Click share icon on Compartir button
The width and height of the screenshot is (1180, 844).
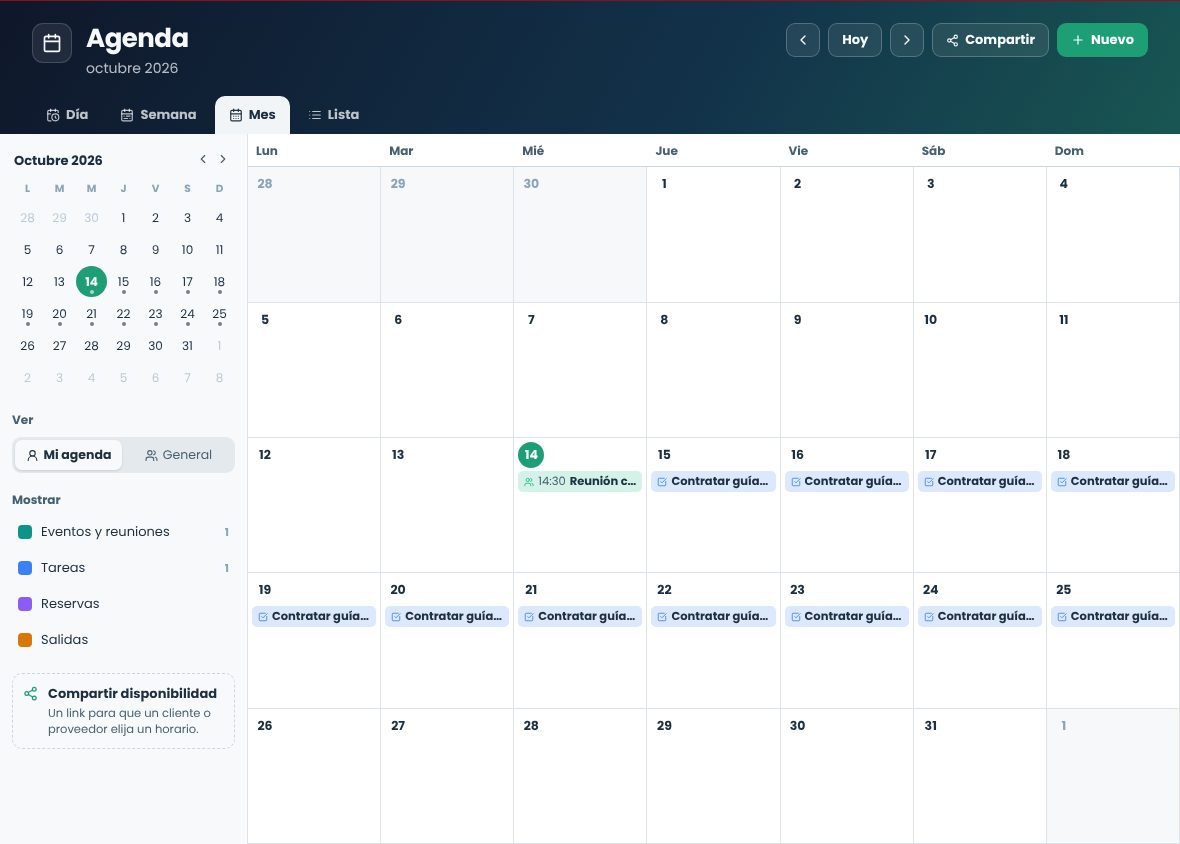[x=953, y=40]
